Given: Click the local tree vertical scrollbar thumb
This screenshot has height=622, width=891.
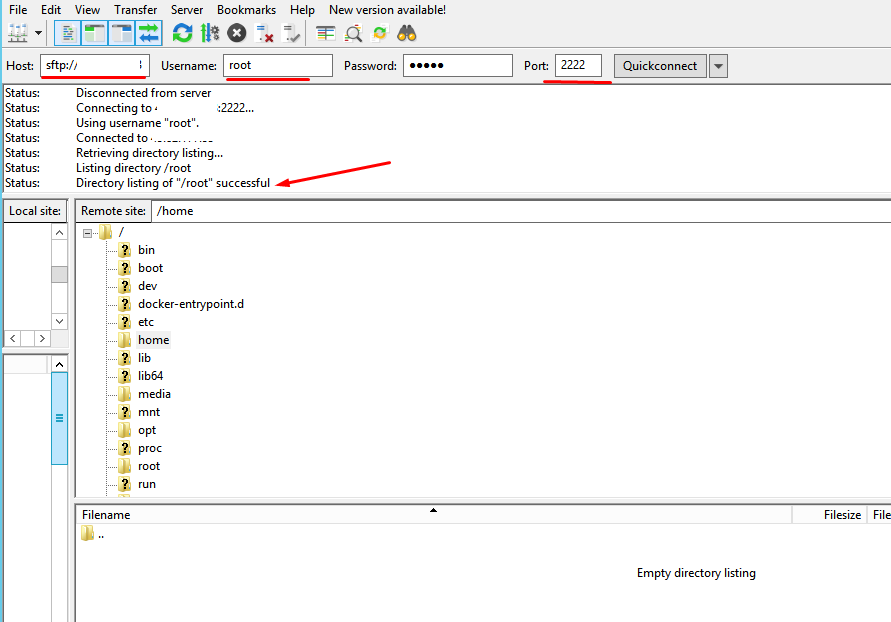Looking at the screenshot, I should [x=60, y=274].
